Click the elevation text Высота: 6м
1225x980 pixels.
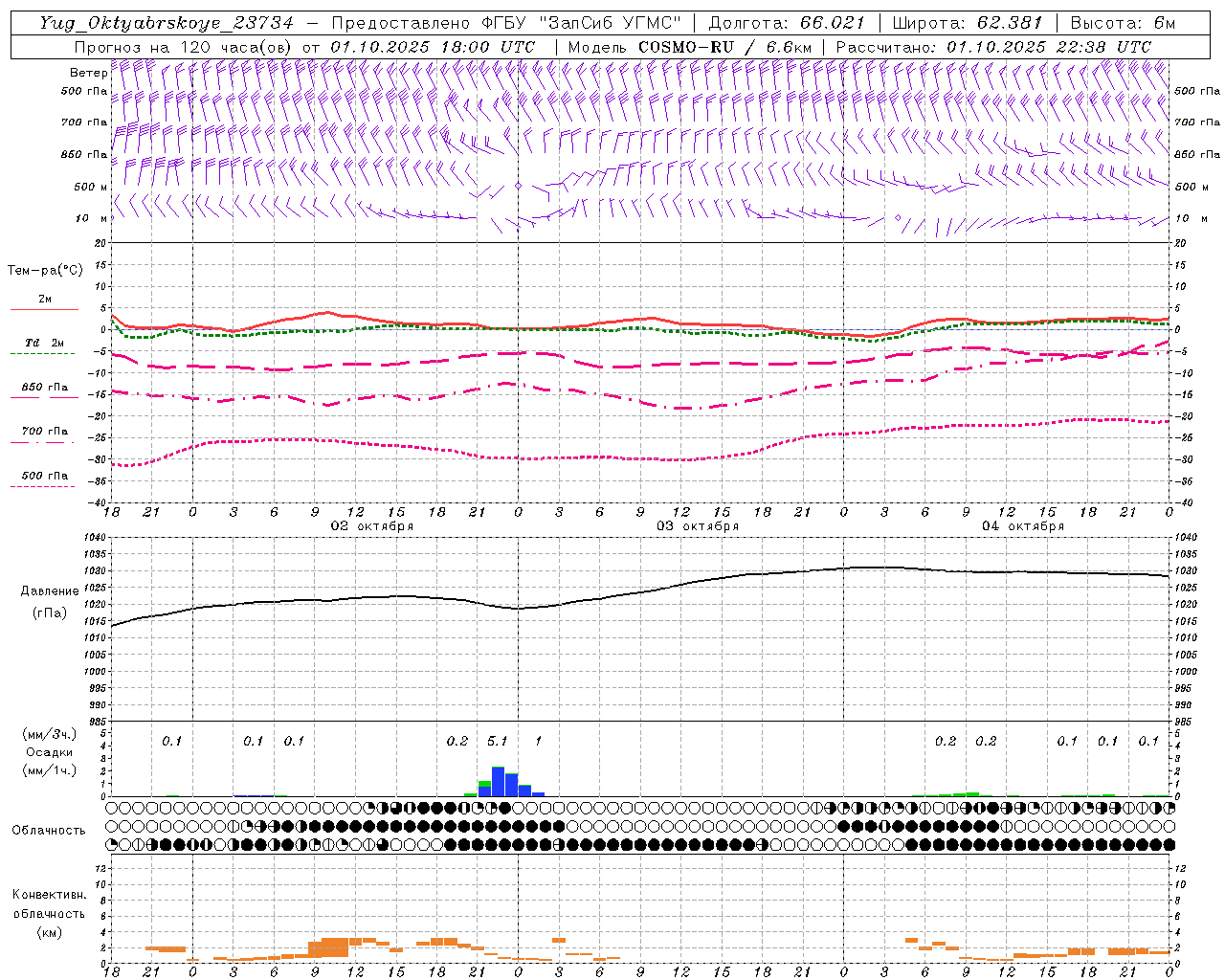tap(1123, 23)
